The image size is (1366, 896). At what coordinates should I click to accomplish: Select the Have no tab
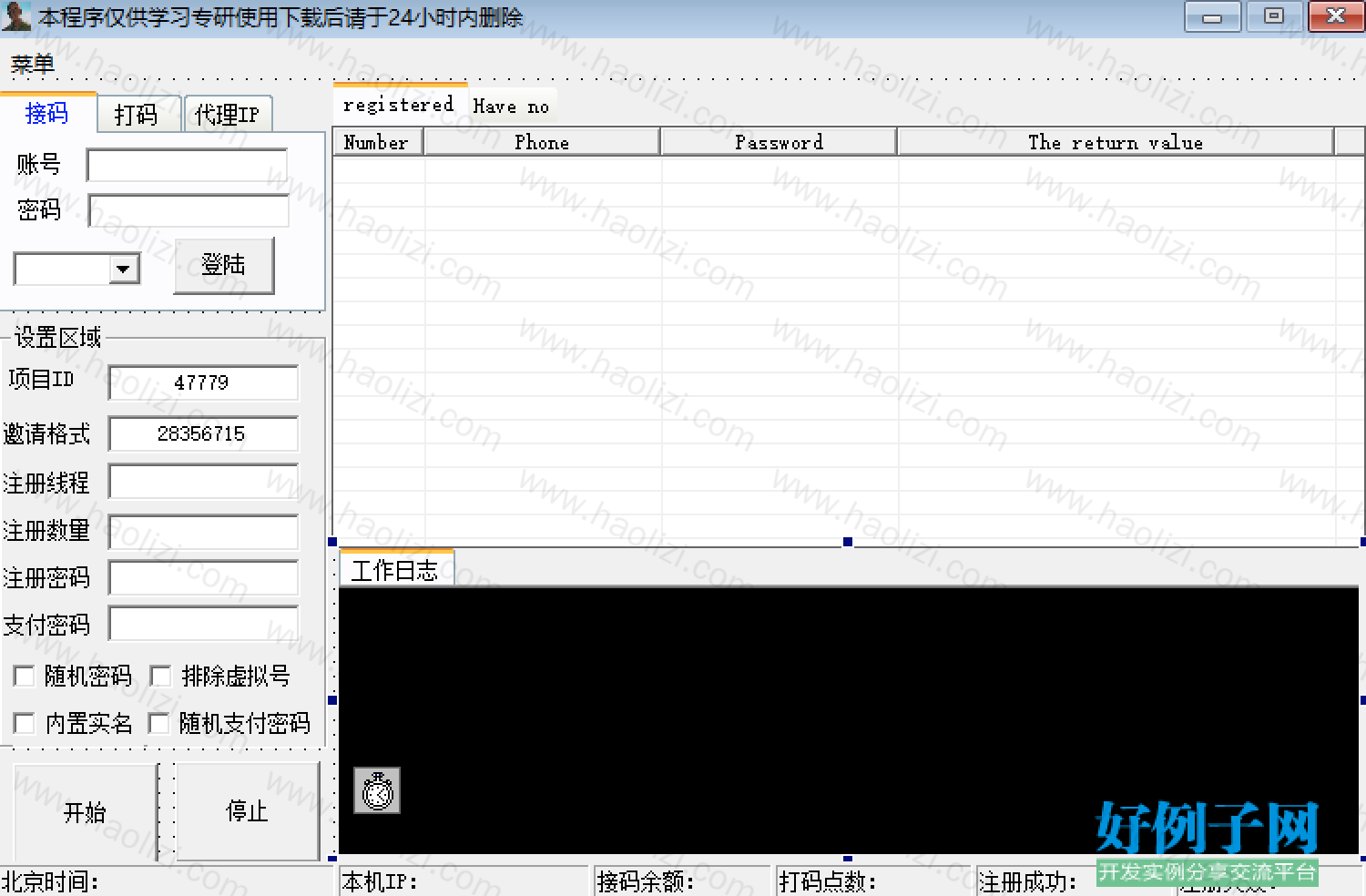click(512, 107)
